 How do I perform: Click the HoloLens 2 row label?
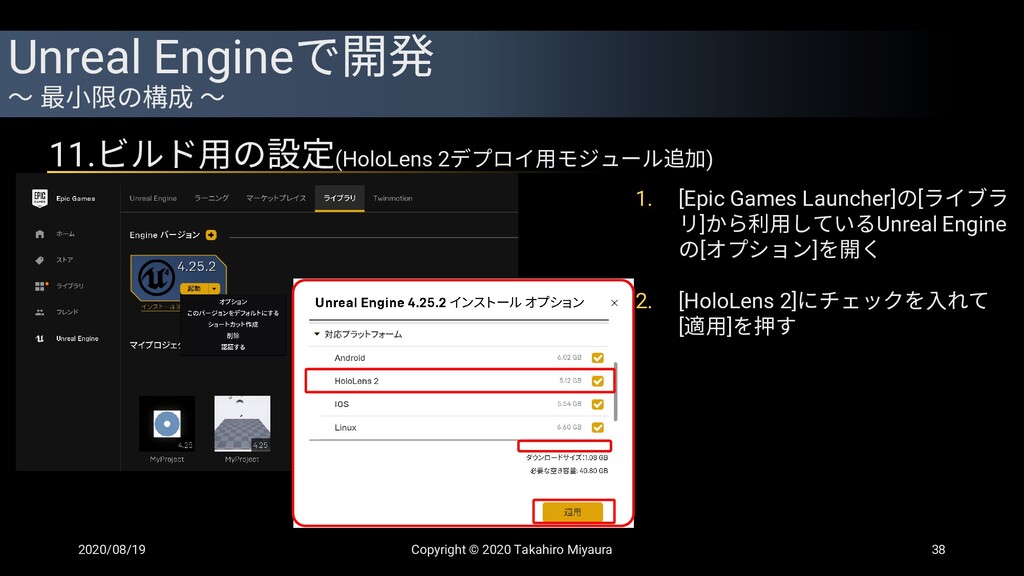(x=357, y=381)
